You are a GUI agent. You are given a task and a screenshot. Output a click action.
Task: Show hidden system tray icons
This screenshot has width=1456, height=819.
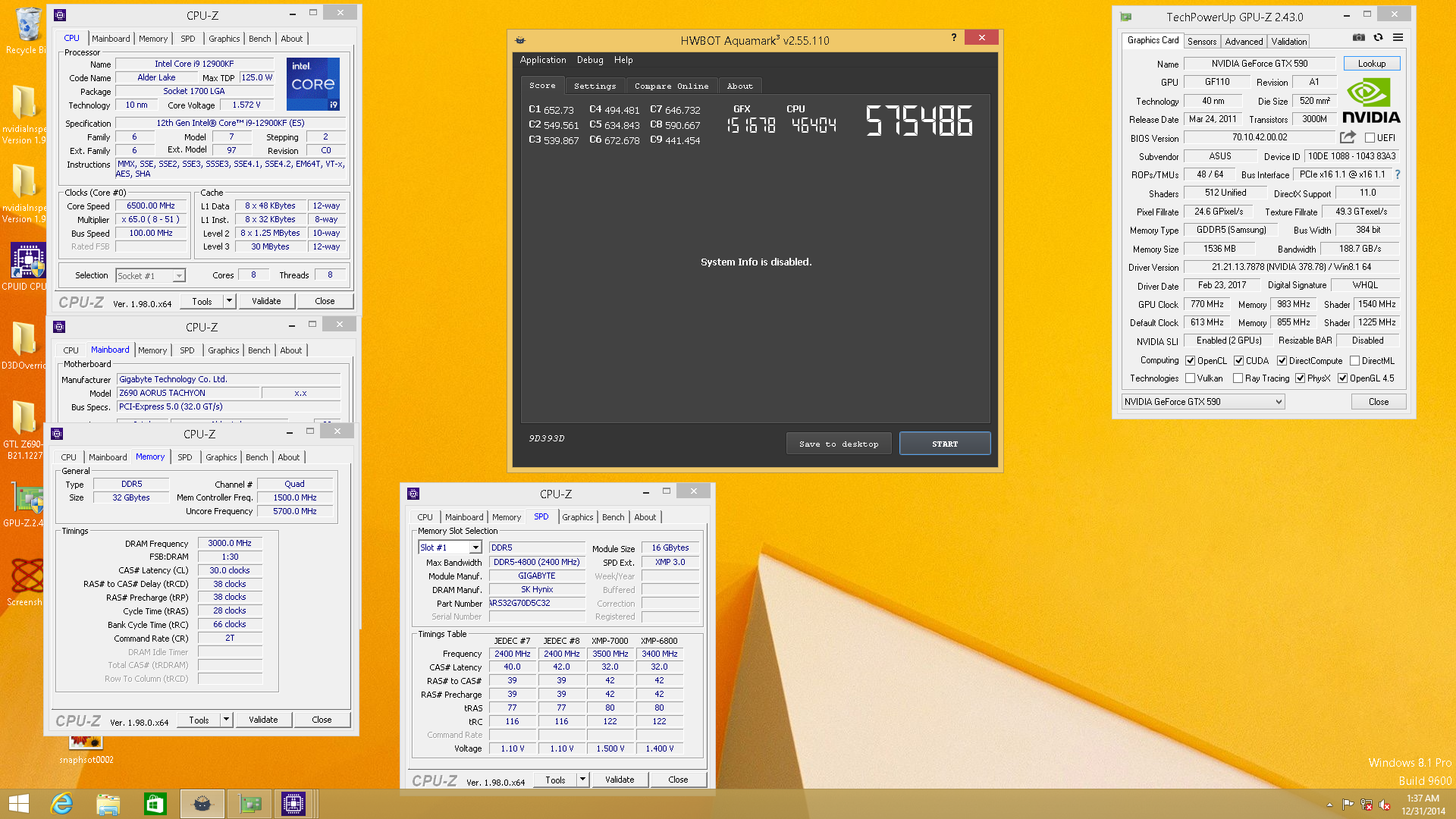(x=1329, y=805)
